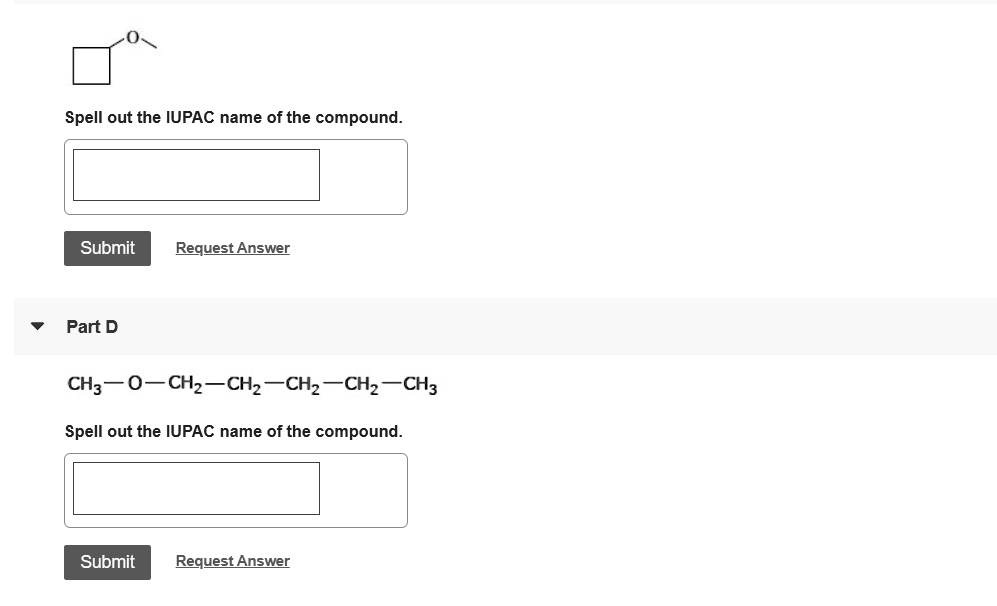
Task: Click the Part D 'Spell out' instruction text
Action: pyautogui.click(x=233, y=431)
